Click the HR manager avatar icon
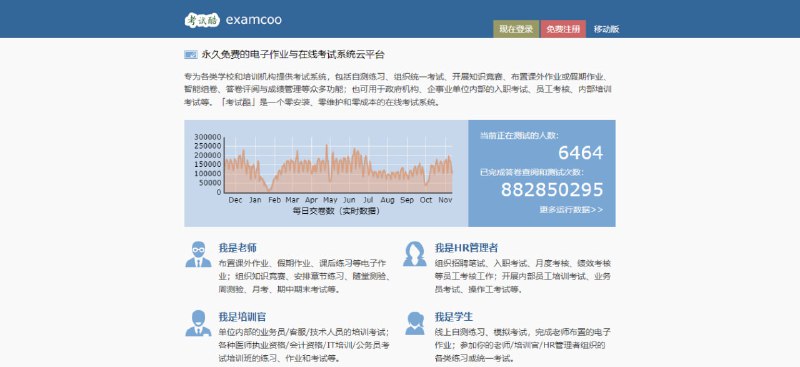800x367 pixels. pyautogui.click(x=414, y=254)
